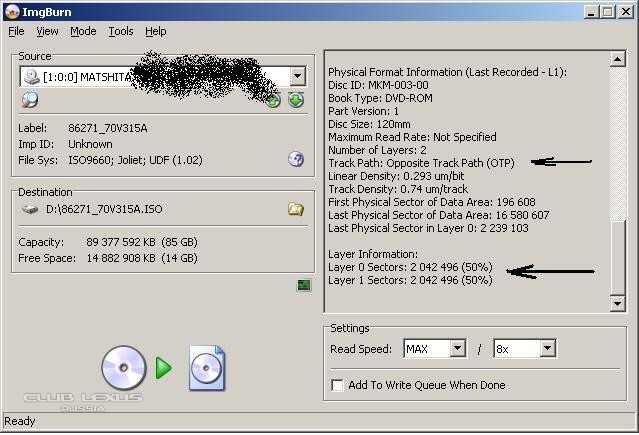Click the info panel scrollbar thumb
The image size is (639, 435).
coord(617,256)
